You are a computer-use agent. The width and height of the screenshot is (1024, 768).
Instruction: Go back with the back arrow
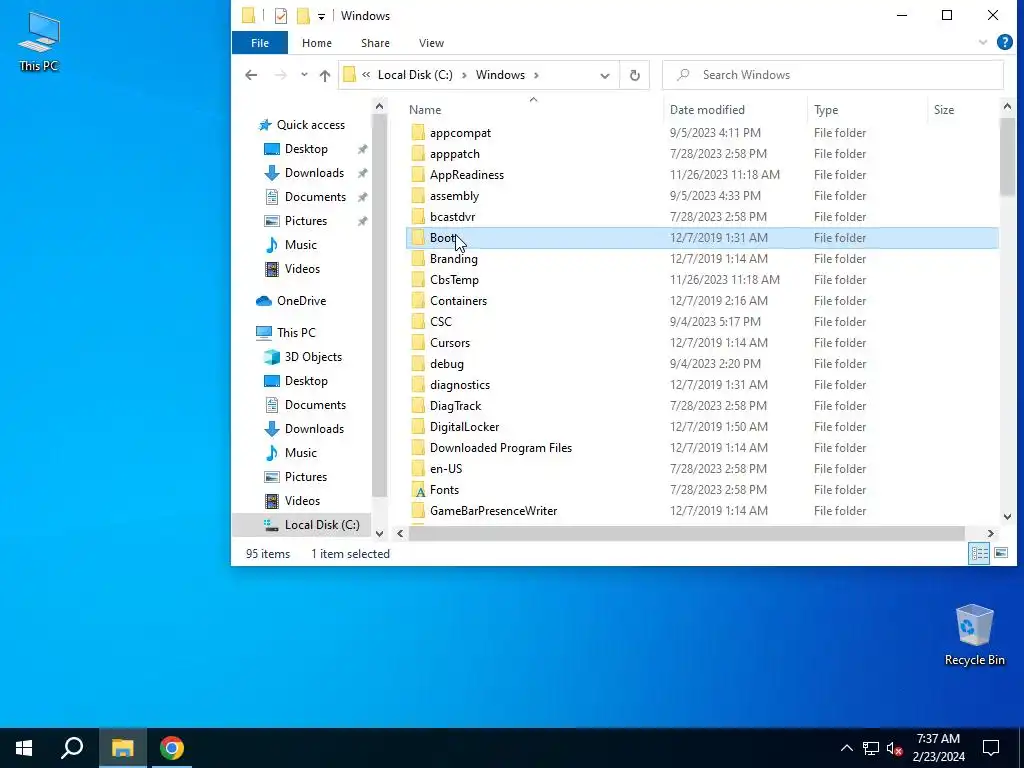251,75
